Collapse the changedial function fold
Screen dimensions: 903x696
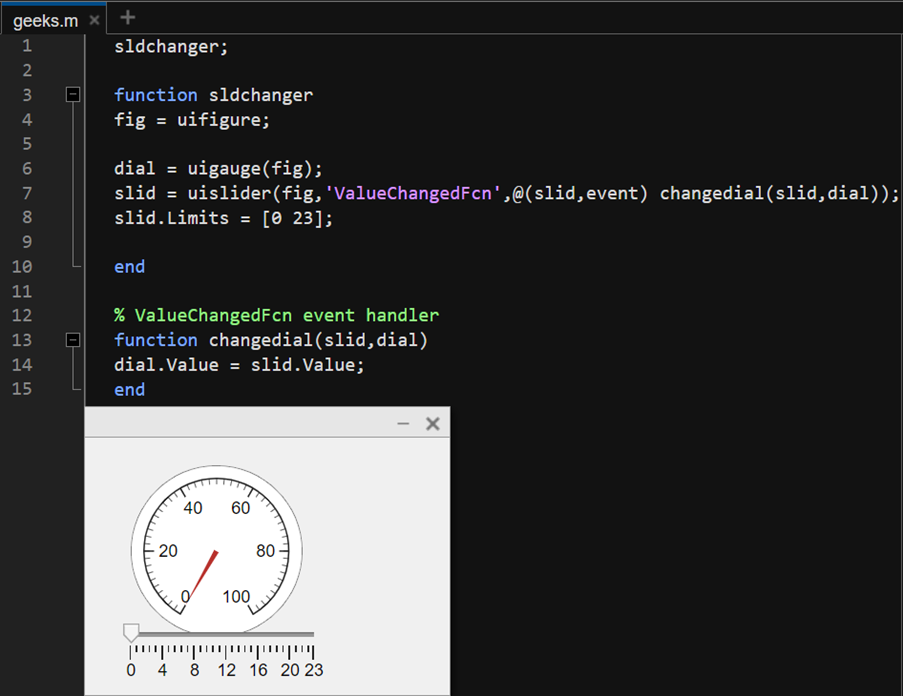click(73, 340)
